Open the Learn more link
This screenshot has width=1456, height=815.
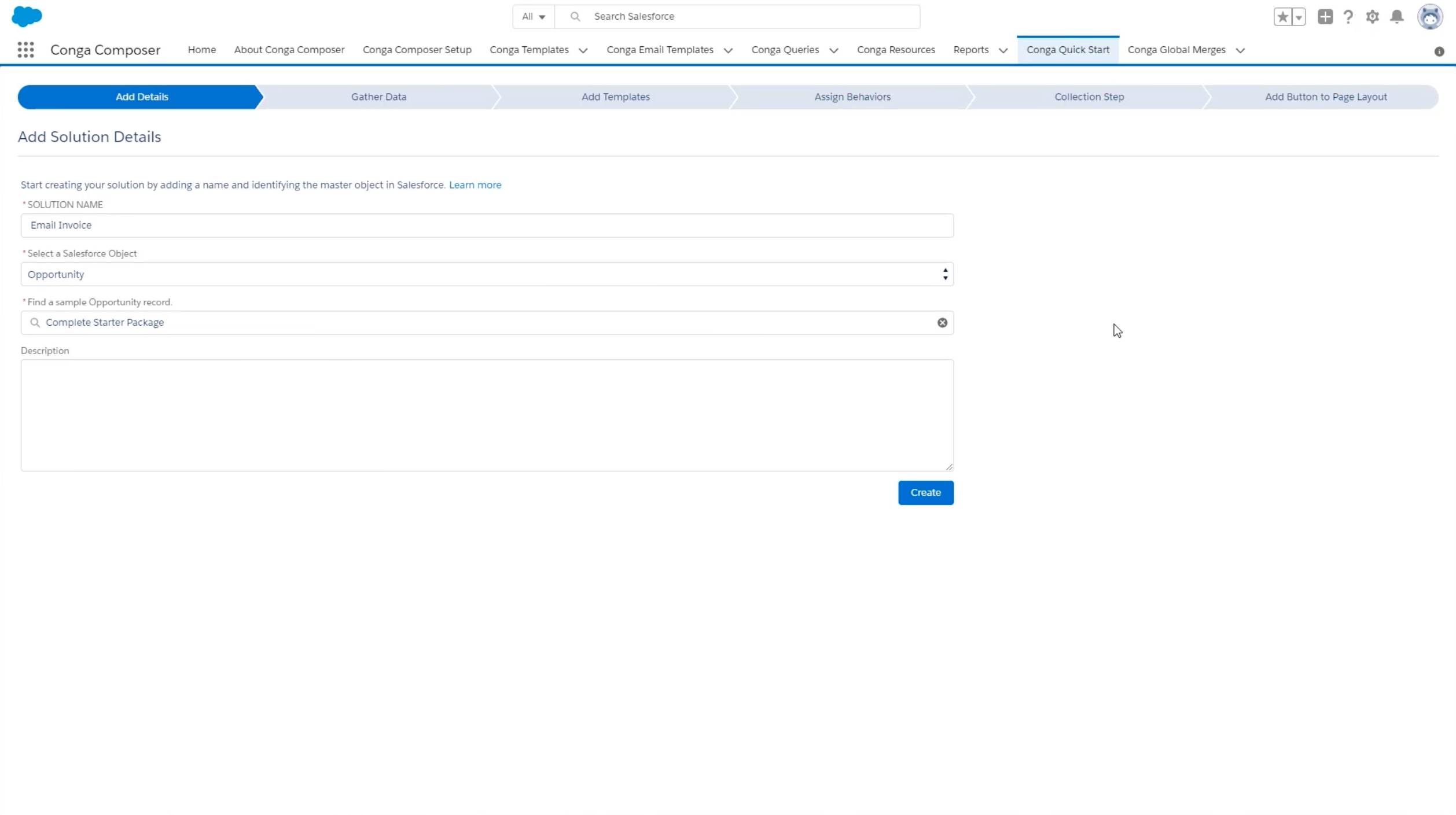coord(475,185)
